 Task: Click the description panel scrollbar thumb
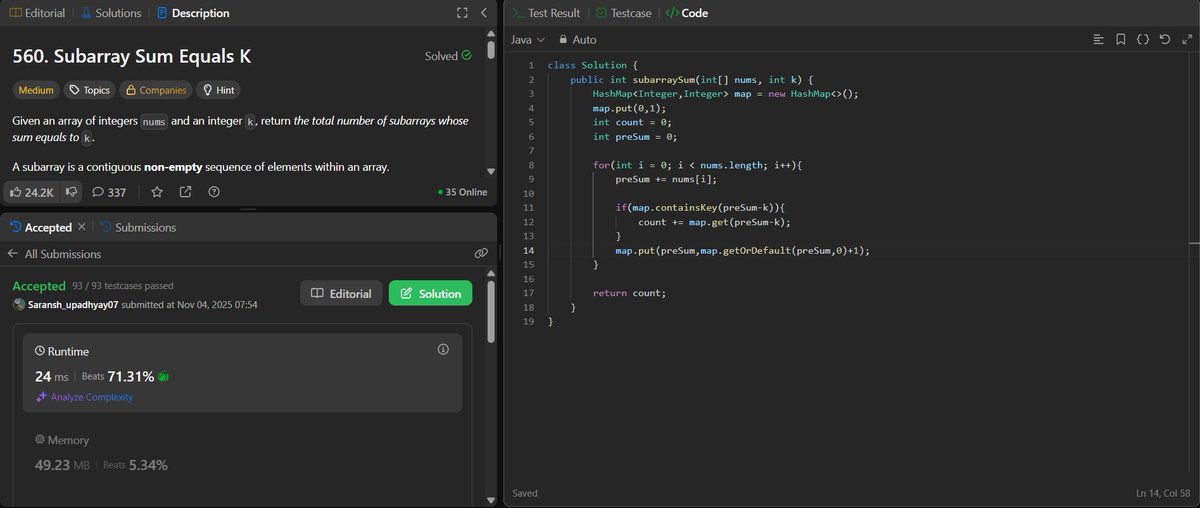[490, 50]
